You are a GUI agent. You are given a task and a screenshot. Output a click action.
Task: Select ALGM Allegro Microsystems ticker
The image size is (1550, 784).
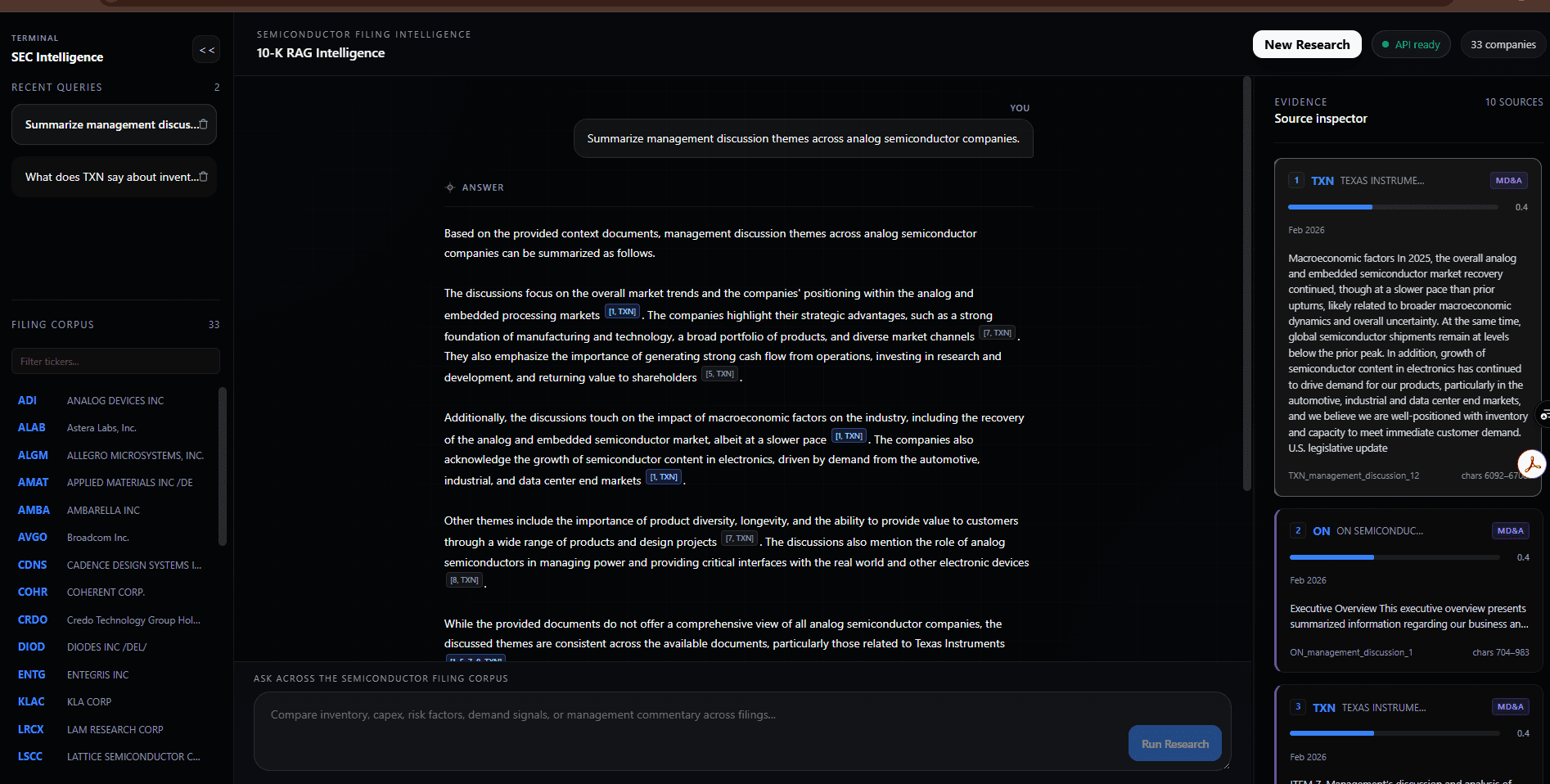click(x=115, y=455)
